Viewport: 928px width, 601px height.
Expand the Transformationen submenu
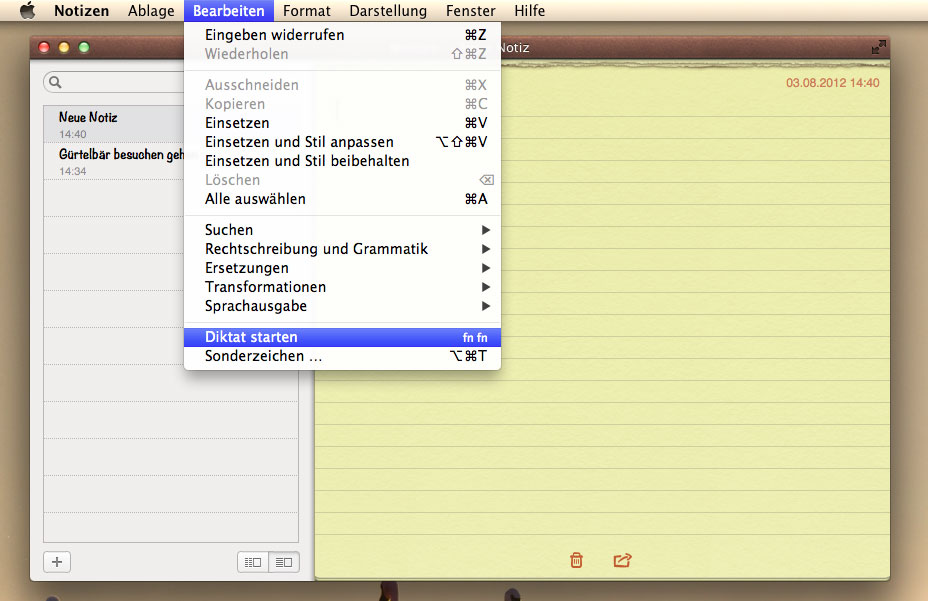click(342, 287)
